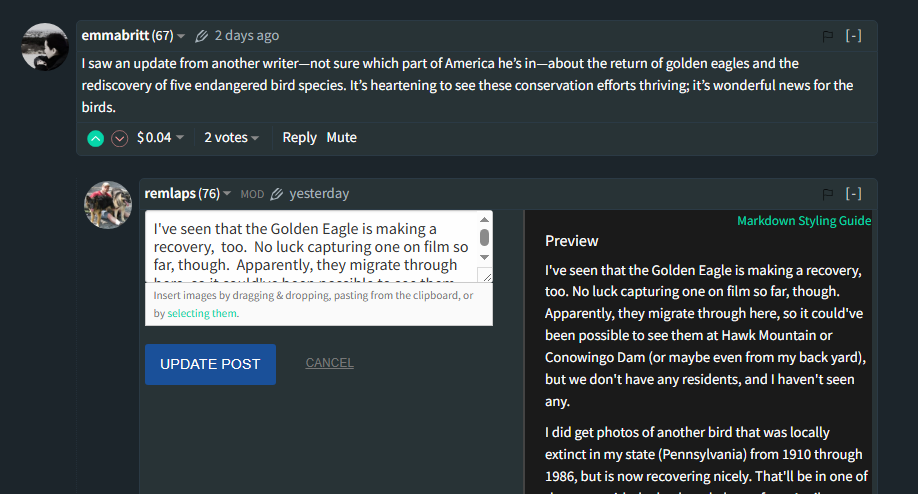Open remlaps' profile avatar
This screenshot has height=494, width=918.
[x=108, y=204]
